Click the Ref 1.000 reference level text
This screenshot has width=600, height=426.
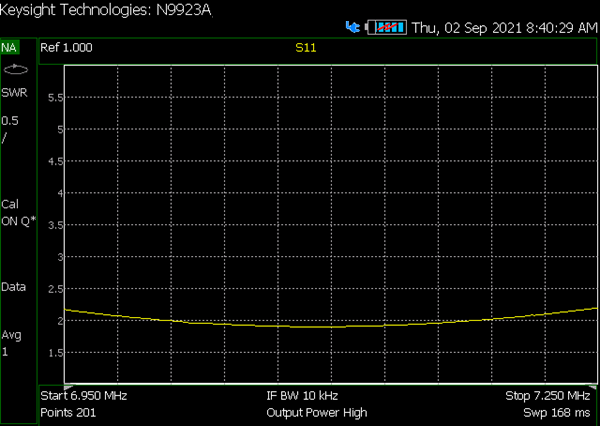66,47
